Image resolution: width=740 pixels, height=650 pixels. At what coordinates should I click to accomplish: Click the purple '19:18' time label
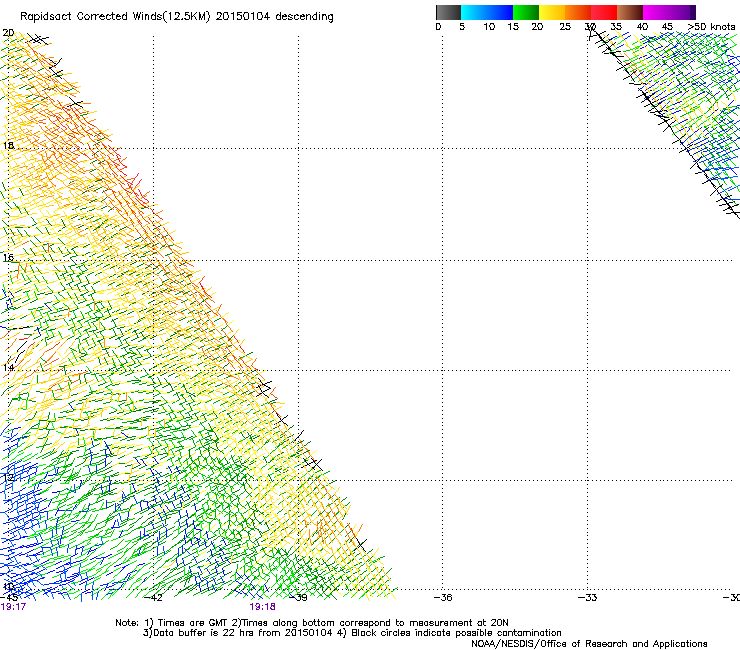[262, 607]
